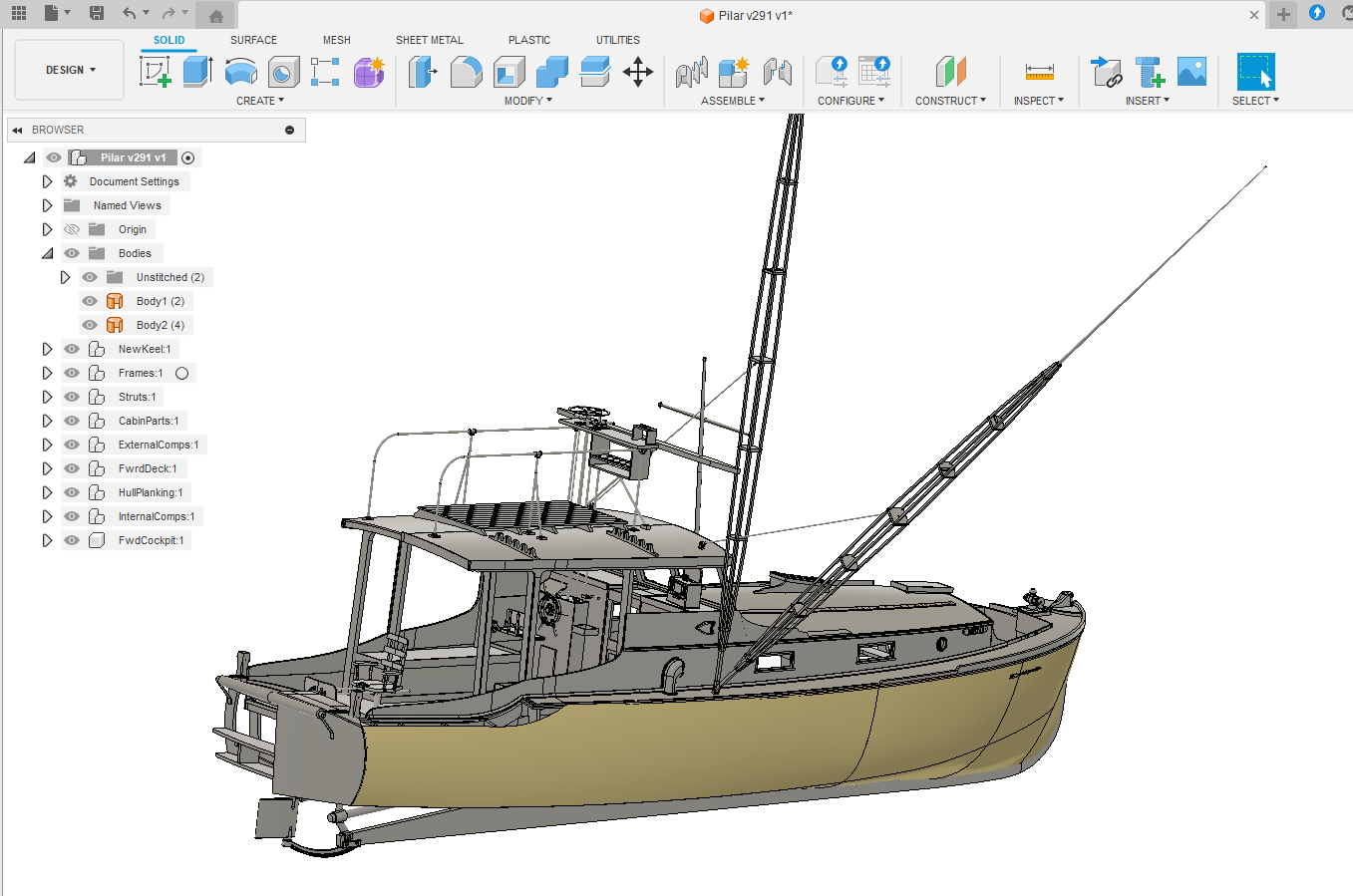The height and width of the screenshot is (896, 1353).
Task: Activate the Frames:1 component radio button
Action: tap(181, 373)
